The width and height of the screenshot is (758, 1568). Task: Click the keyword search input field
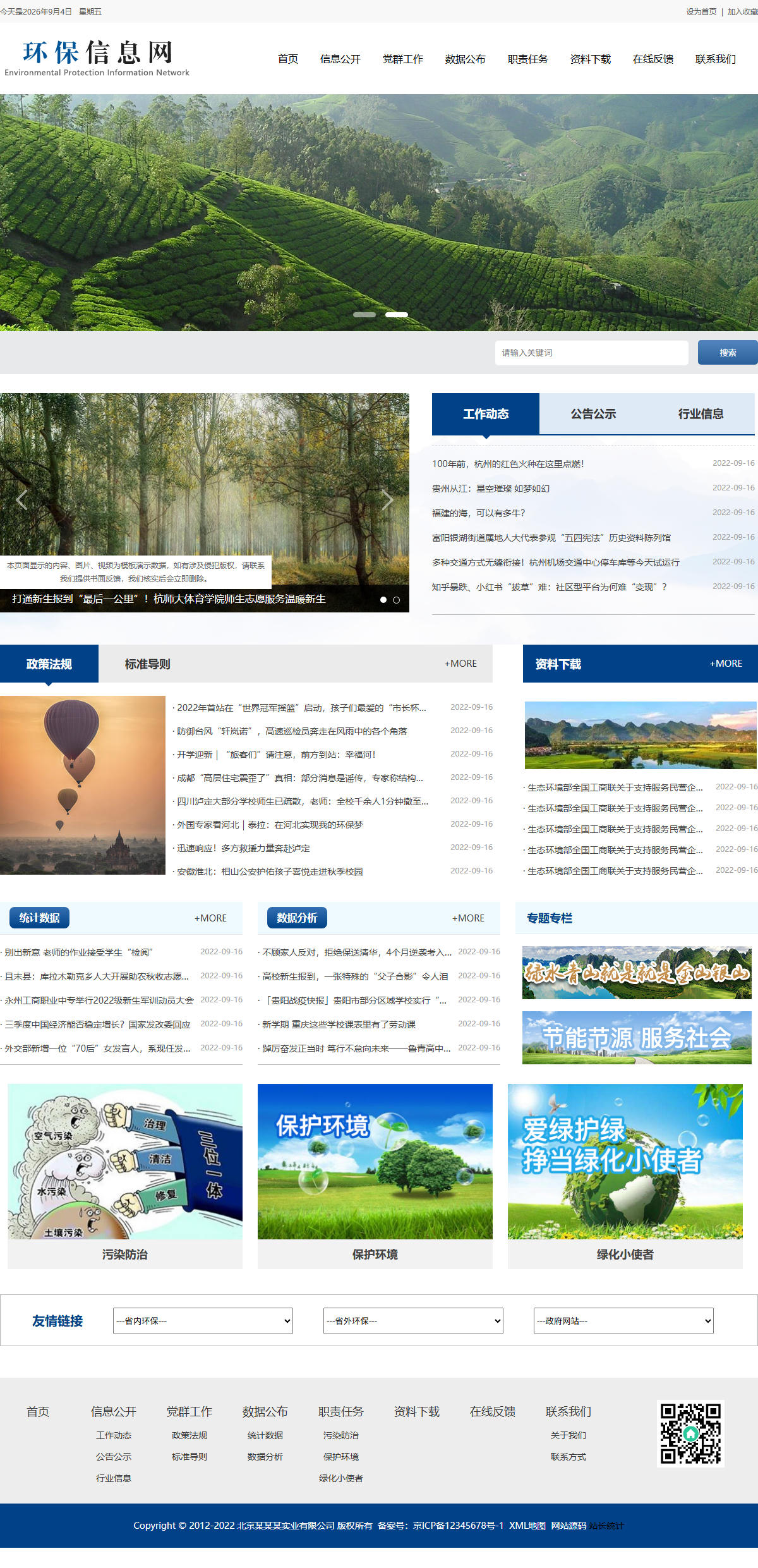point(592,353)
